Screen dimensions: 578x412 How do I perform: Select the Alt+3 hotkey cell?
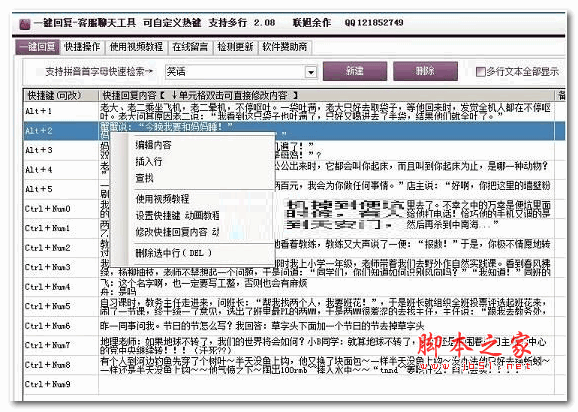(61, 150)
